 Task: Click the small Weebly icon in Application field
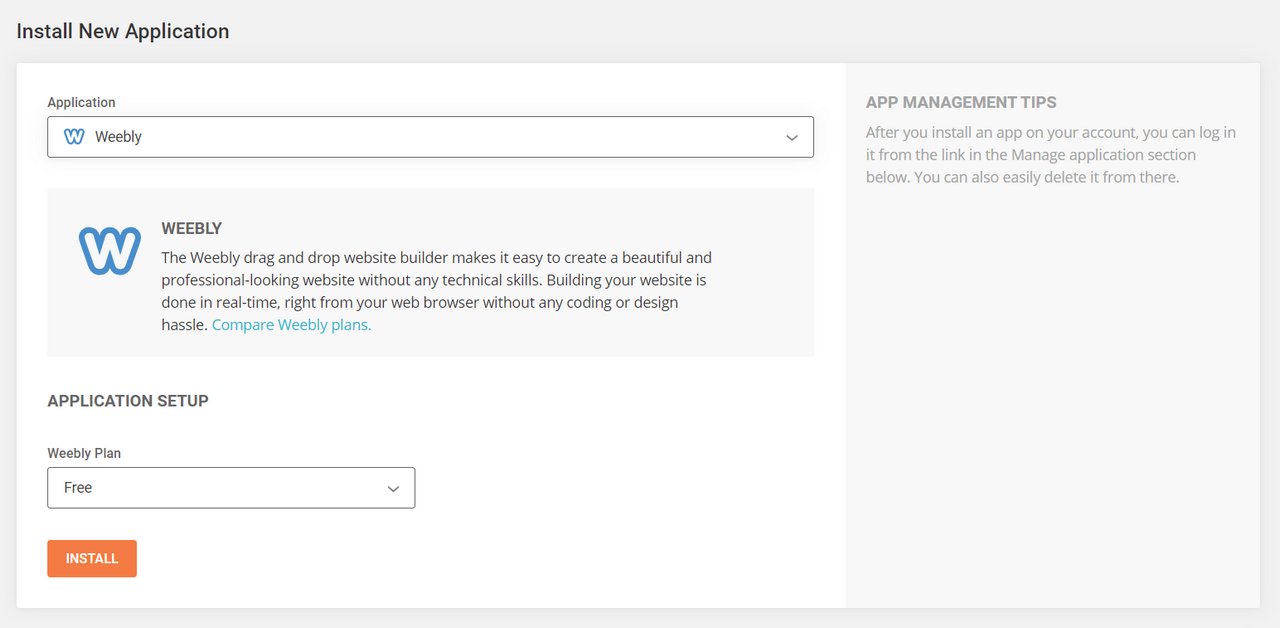74,137
